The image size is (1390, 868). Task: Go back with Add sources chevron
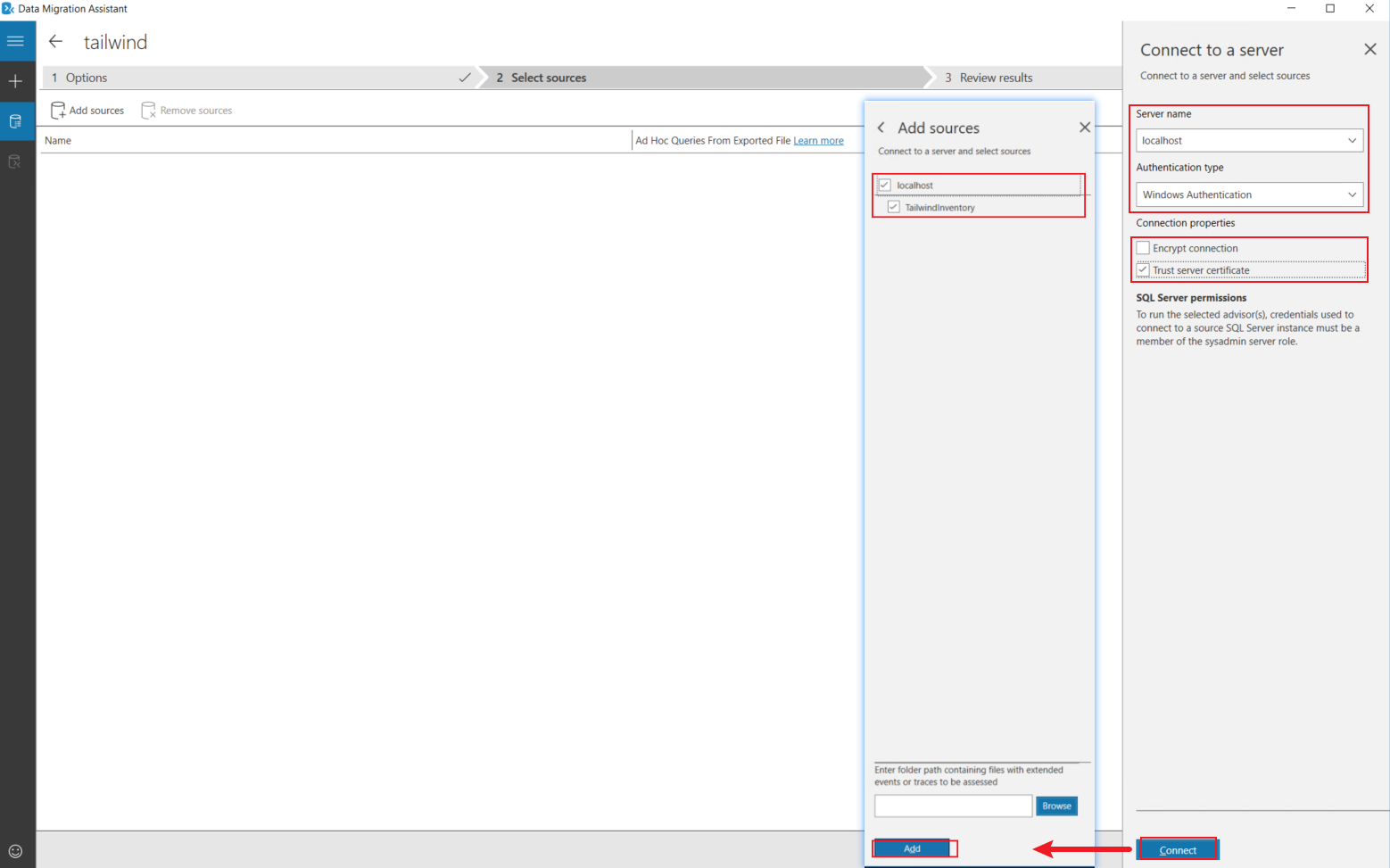[881, 128]
